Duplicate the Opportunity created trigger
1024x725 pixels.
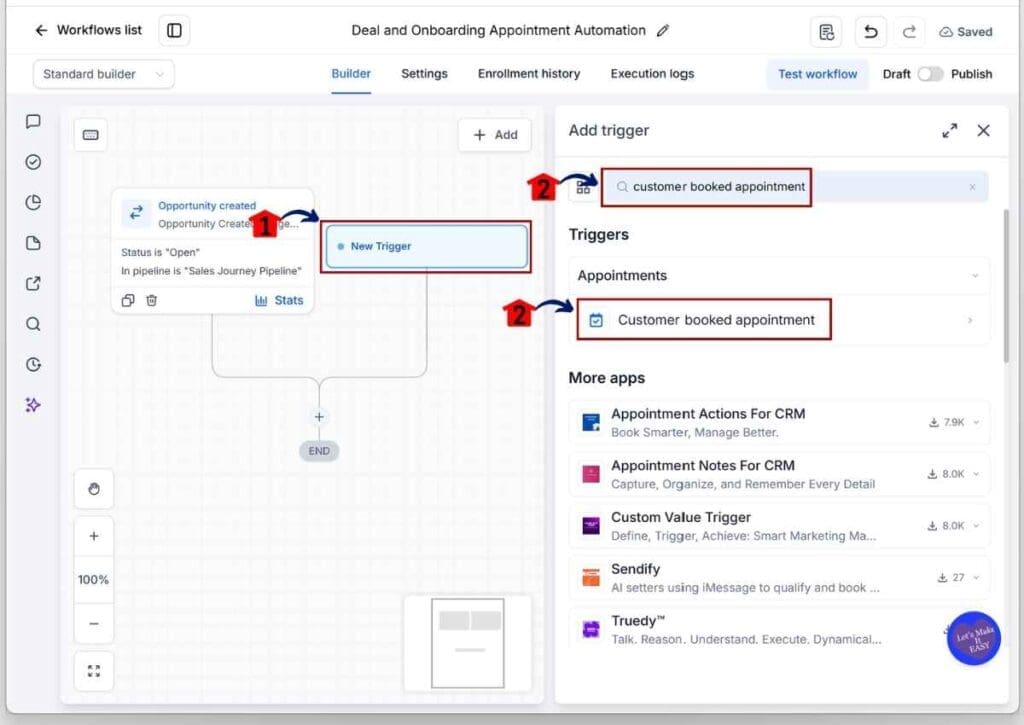point(128,300)
